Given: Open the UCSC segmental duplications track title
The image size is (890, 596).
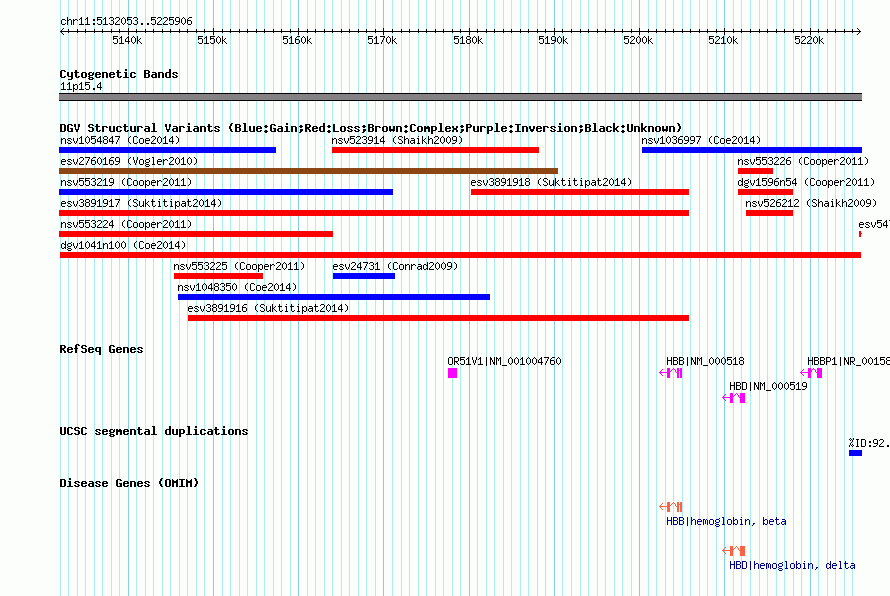Looking at the screenshot, I should point(154,431).
